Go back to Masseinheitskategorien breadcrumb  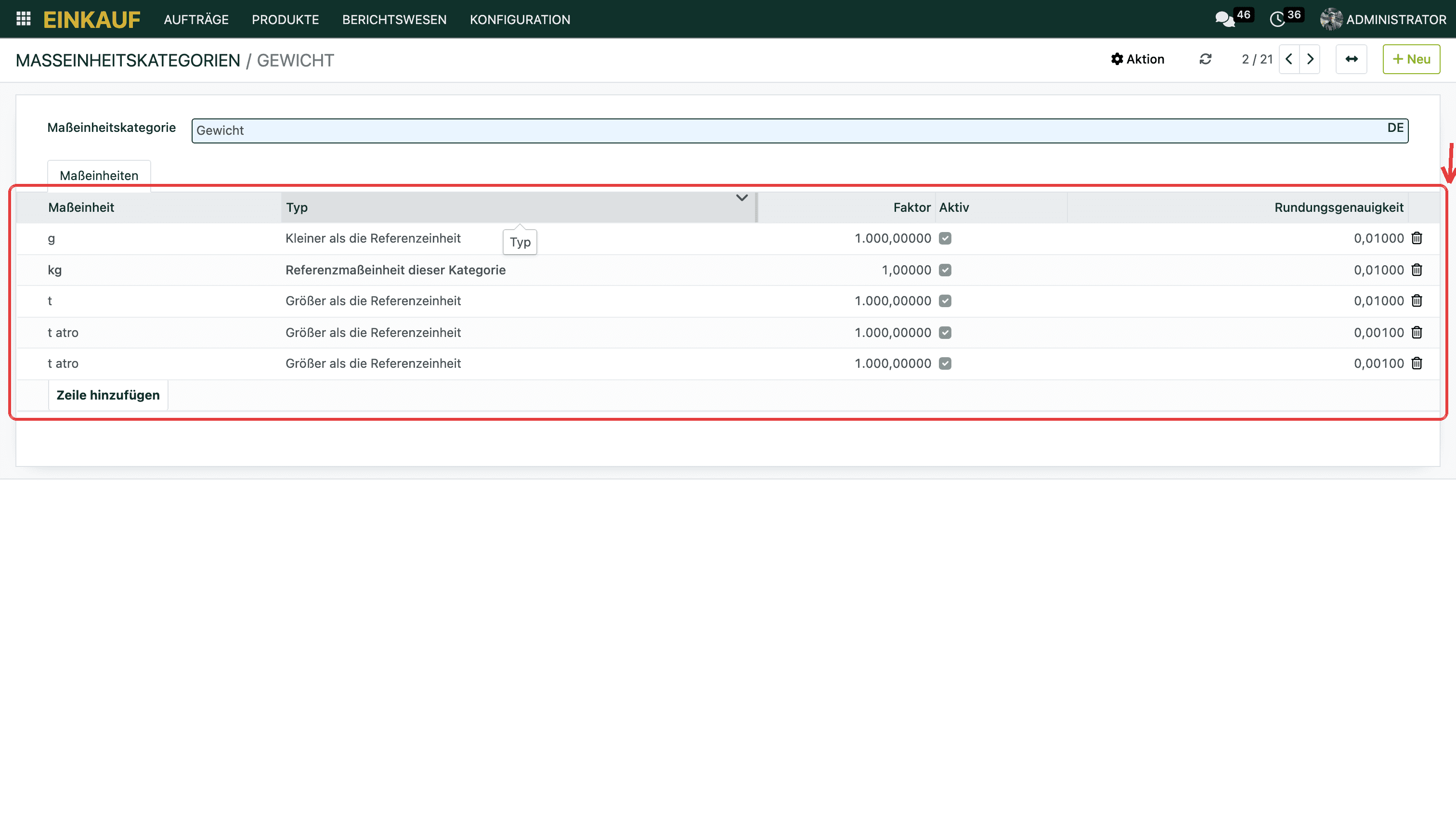128,60
